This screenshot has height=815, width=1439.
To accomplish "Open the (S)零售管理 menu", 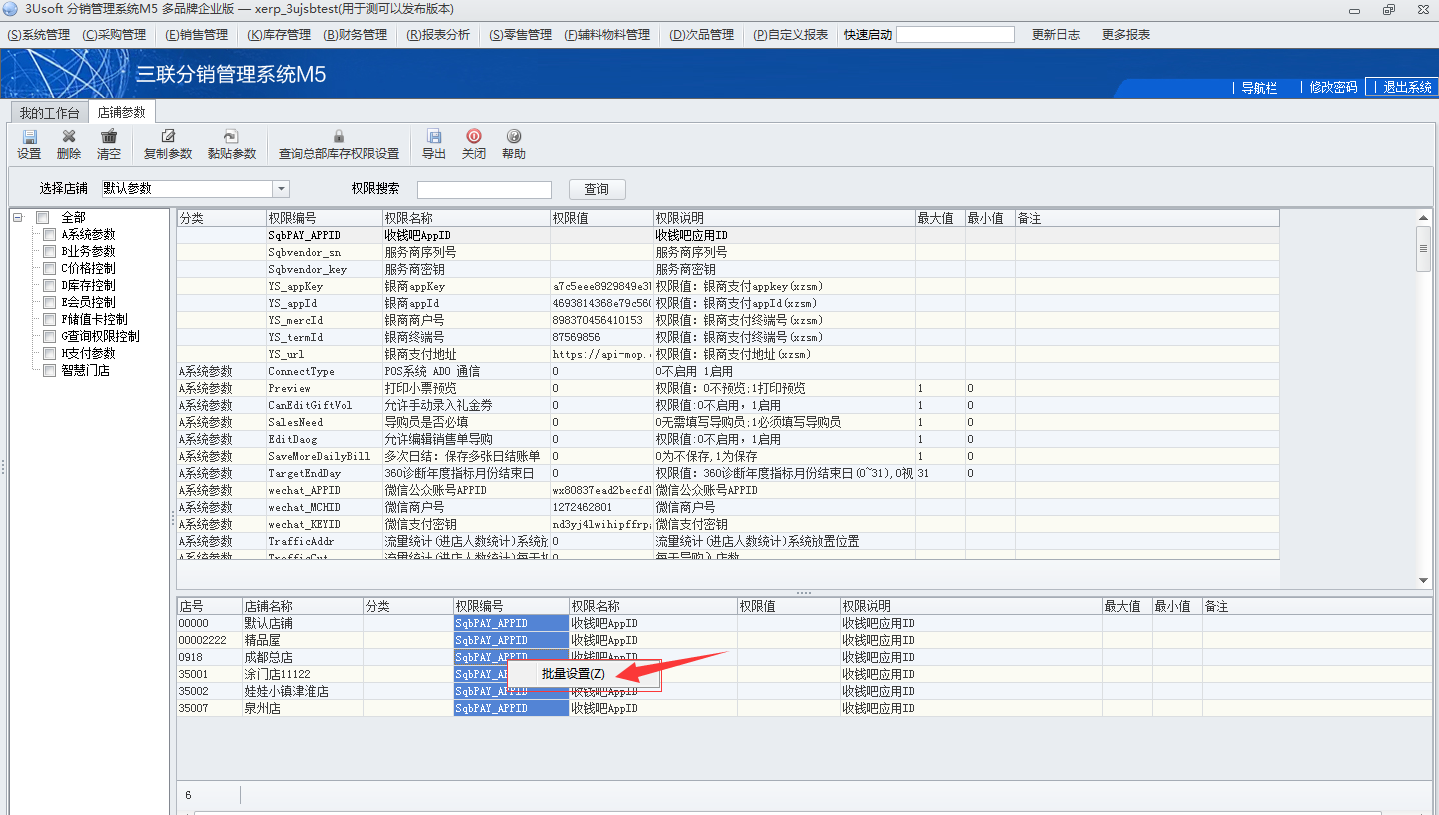I will [x=520, y=34].
